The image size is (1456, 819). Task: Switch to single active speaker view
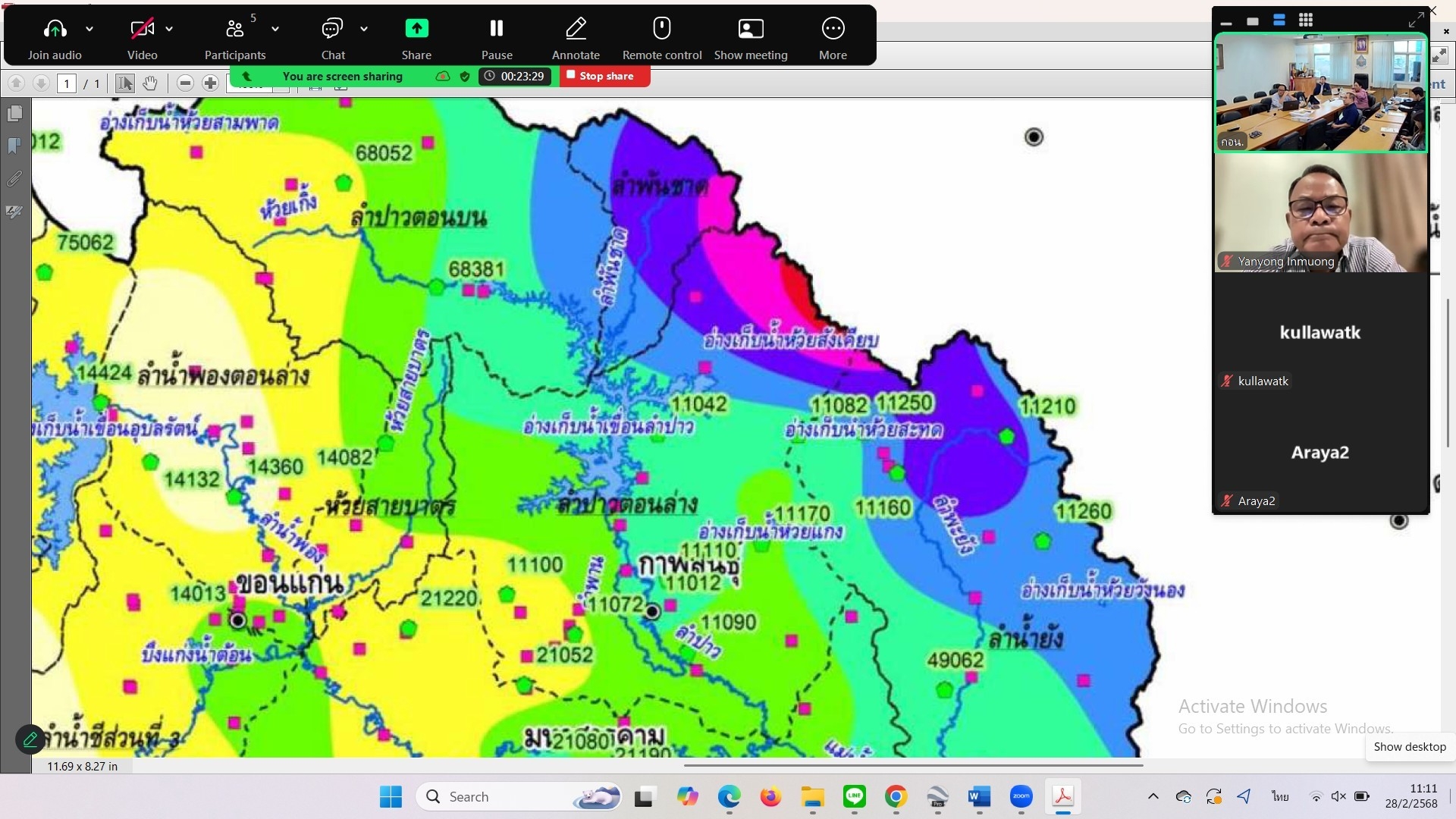click(x=1253, y=21)
